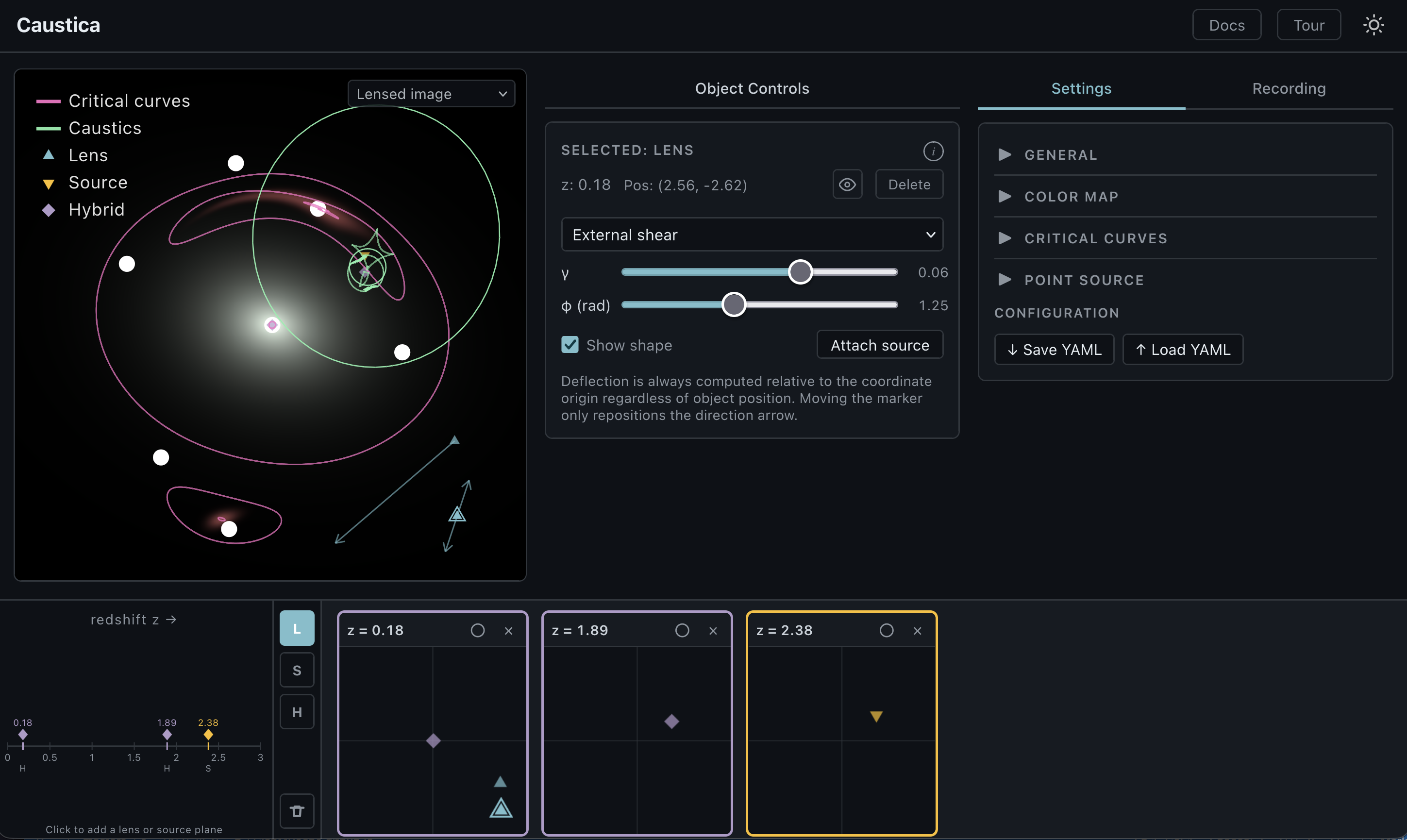Click the 'Pos: (2.56, -2.62)' text

[x=685, y=185]
